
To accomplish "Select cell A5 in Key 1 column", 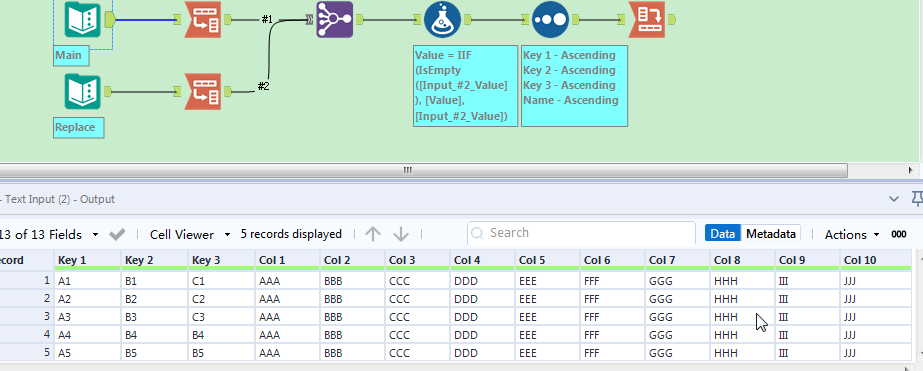I will (88, 352).
